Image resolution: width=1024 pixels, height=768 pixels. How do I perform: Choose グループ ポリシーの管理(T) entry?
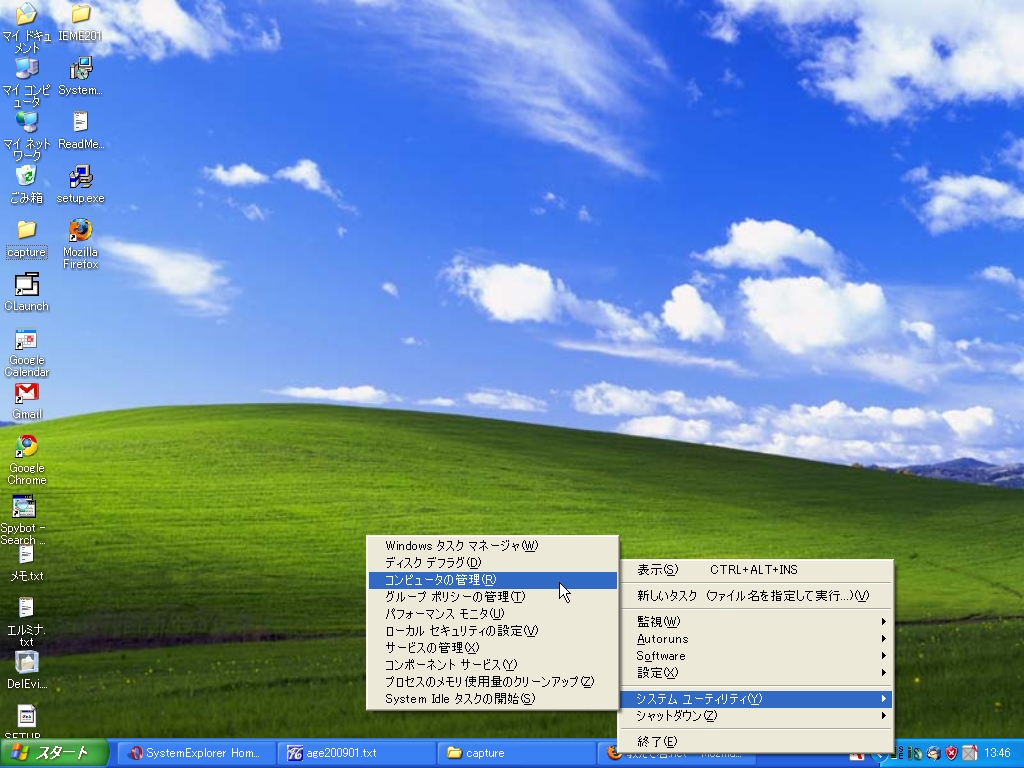[x=493, y=597]
